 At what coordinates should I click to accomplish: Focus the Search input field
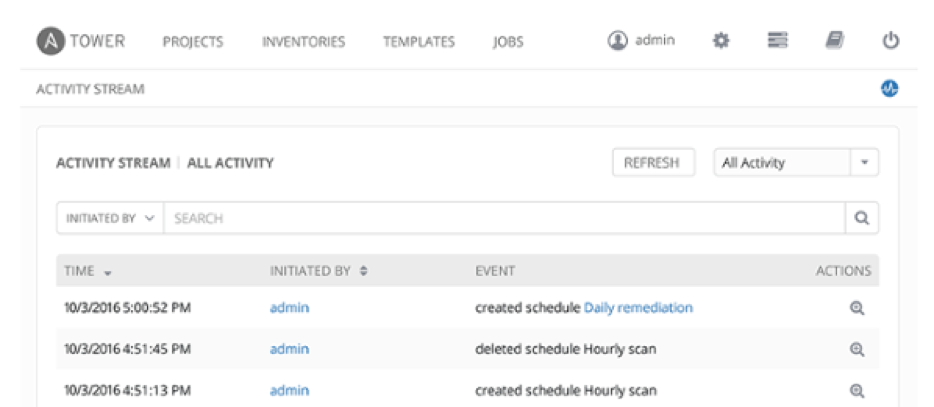point(504,218)
